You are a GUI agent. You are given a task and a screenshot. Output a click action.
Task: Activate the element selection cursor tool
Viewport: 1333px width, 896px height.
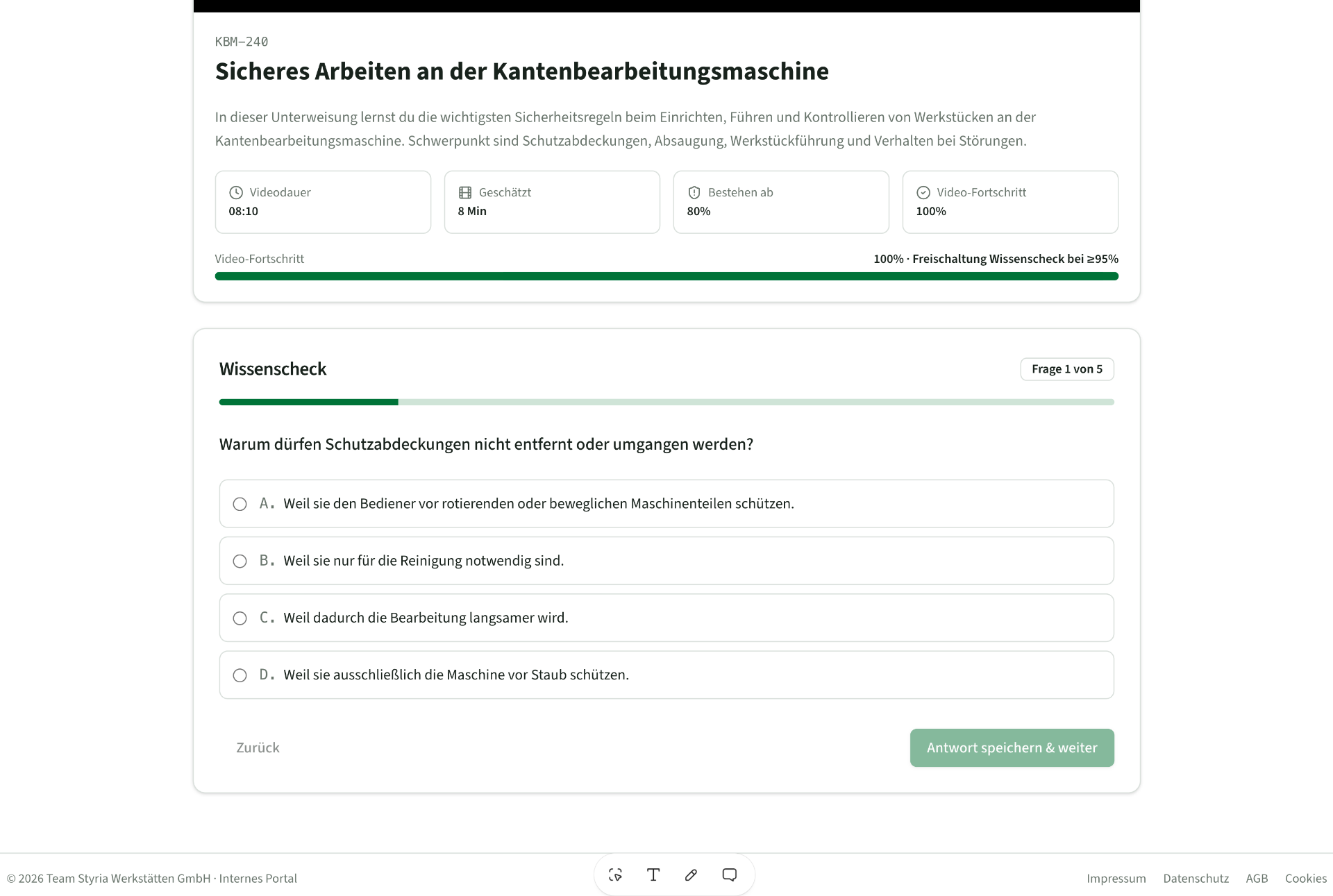(615, 874)
